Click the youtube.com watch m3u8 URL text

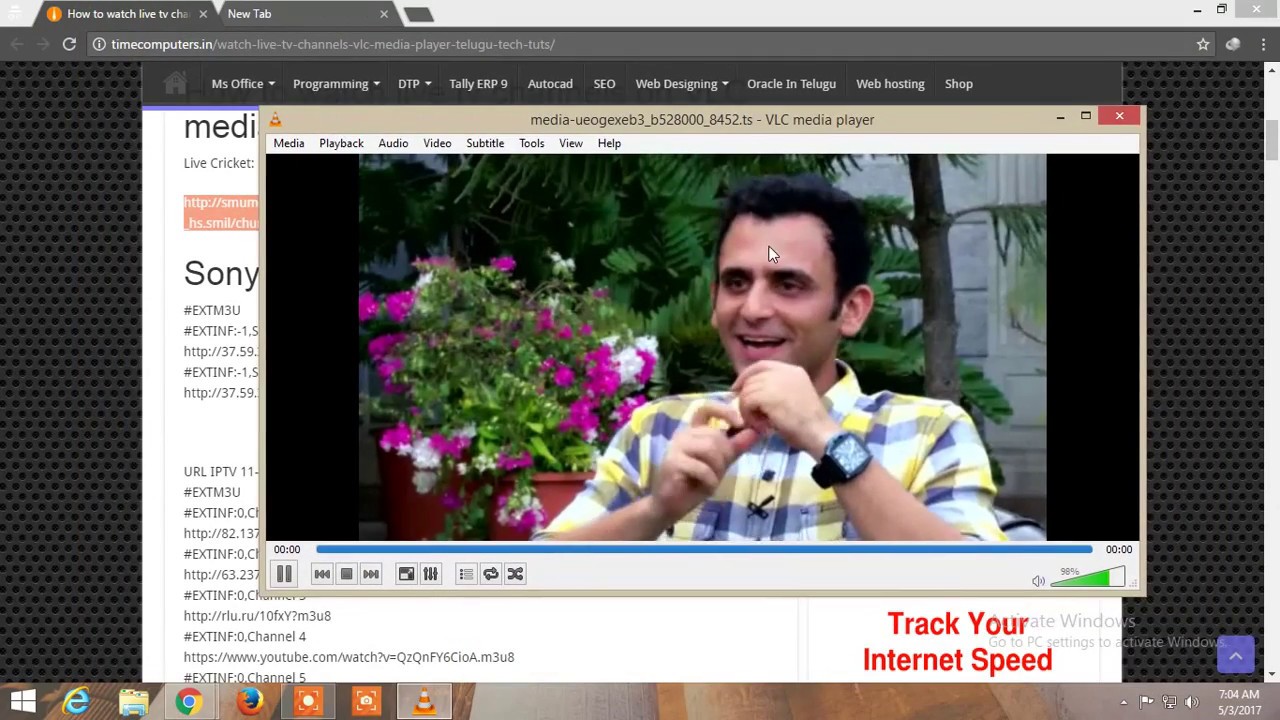pos(349,657)
